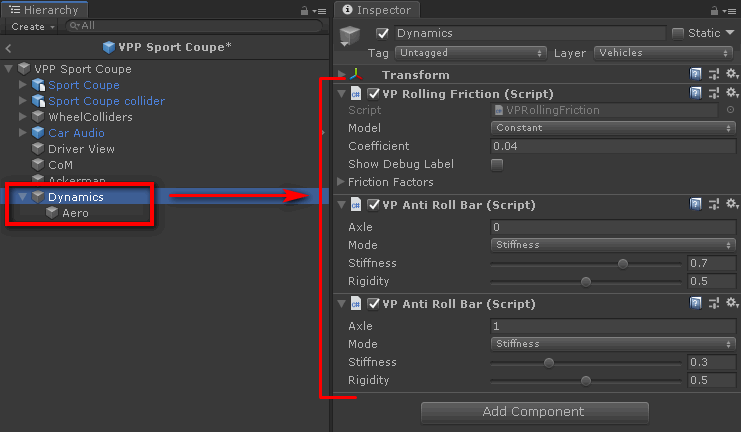Viewport: 741px width, 432px height.
Task: Click C# script icon of first Anti Roll Bar
Action: pyautogui.click(x=356, y=205)
